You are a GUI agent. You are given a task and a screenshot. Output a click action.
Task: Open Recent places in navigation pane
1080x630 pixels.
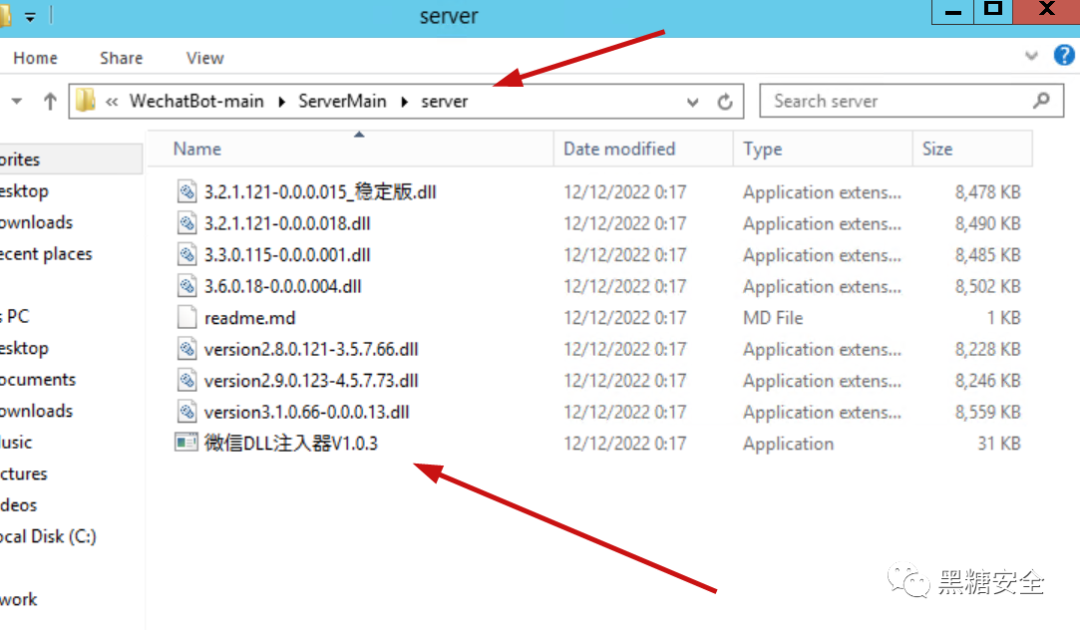tap(46, 253)
